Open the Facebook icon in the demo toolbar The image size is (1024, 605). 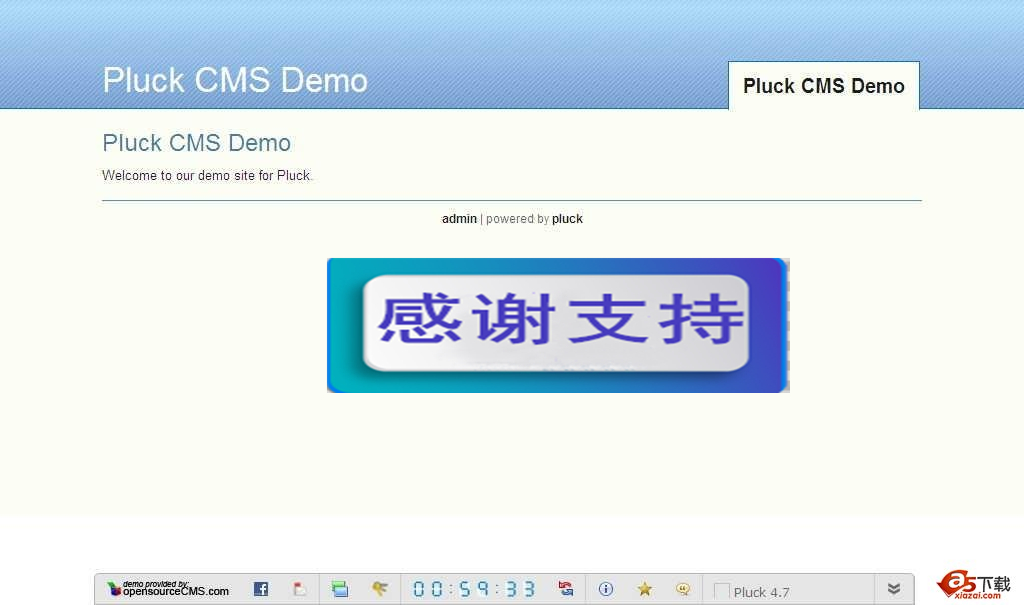261,589
